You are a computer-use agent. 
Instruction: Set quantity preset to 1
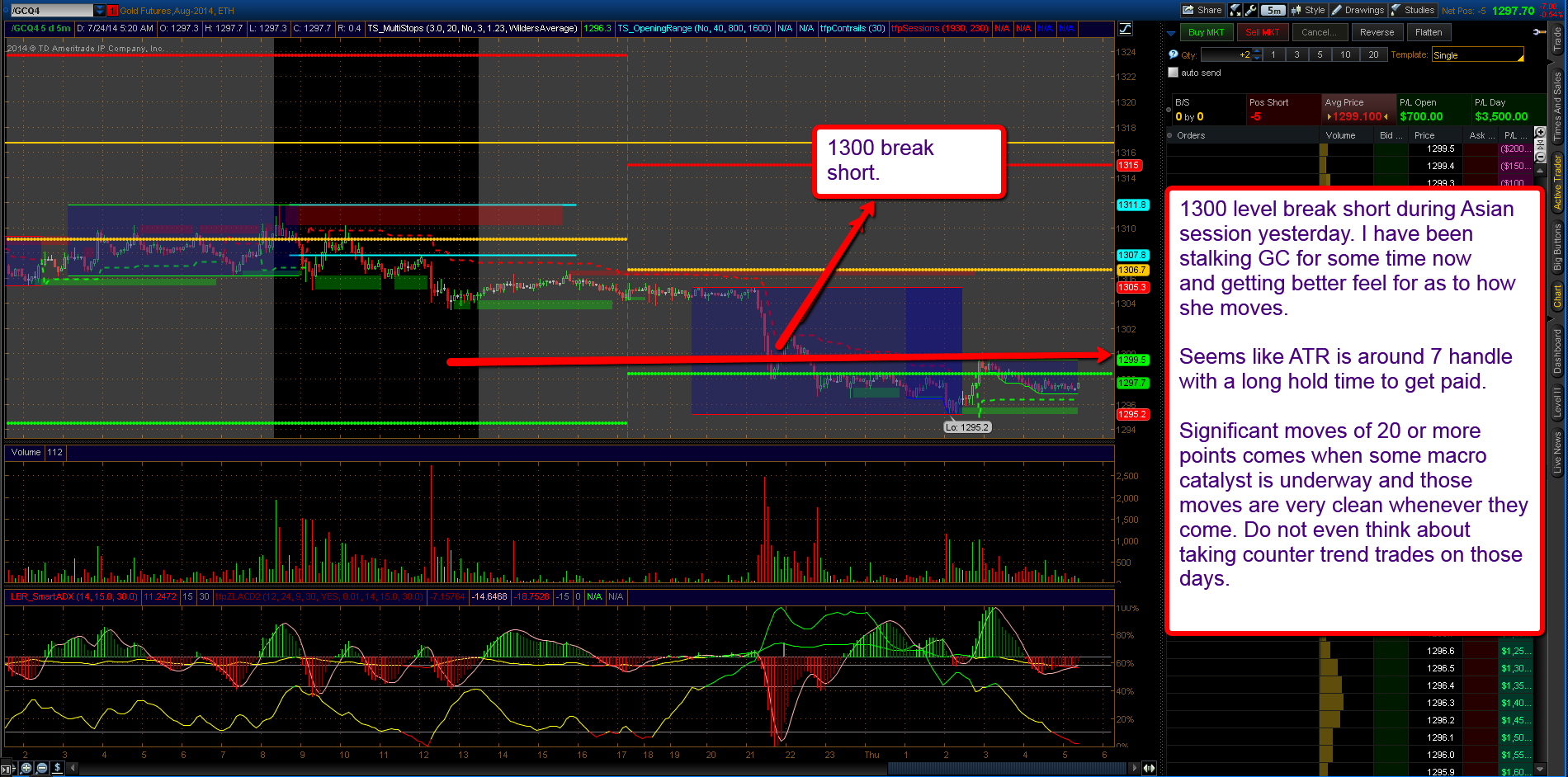(x=1273, y=55)
